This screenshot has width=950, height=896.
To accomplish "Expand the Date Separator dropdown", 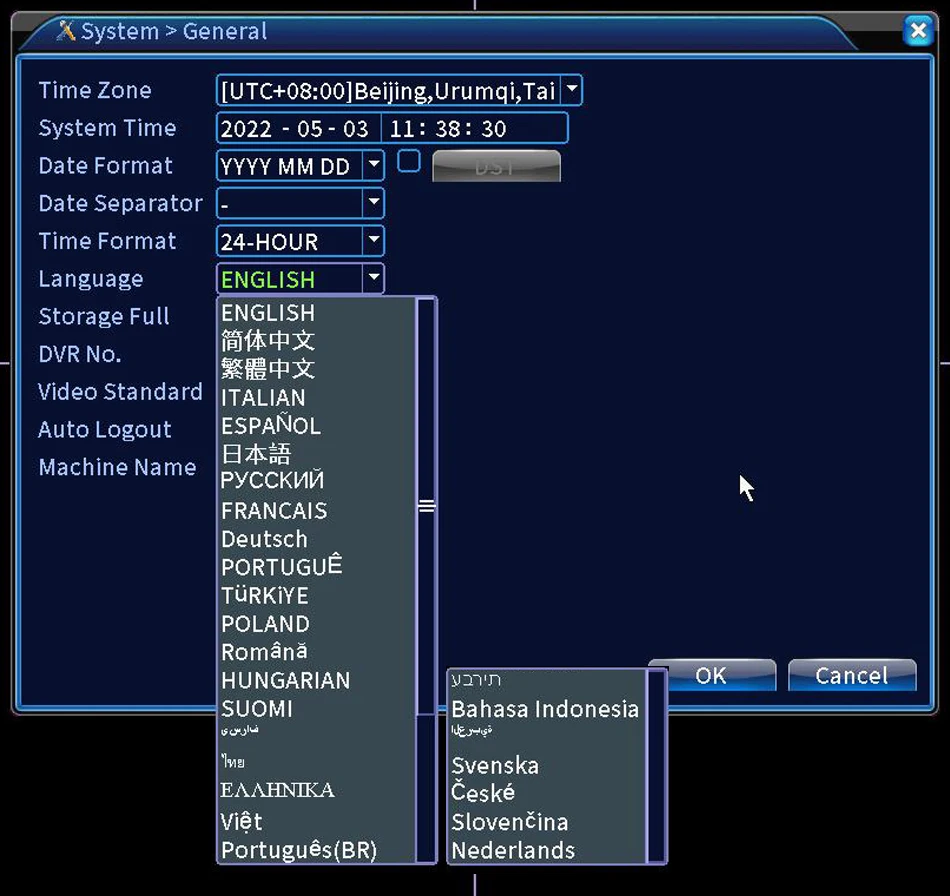I will tap(373, 204).
